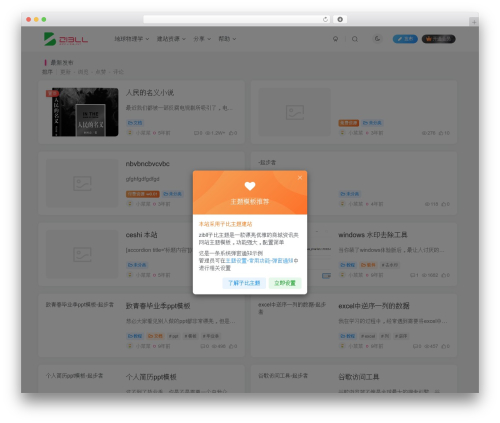Expand the 分享 nav menu

202,39
